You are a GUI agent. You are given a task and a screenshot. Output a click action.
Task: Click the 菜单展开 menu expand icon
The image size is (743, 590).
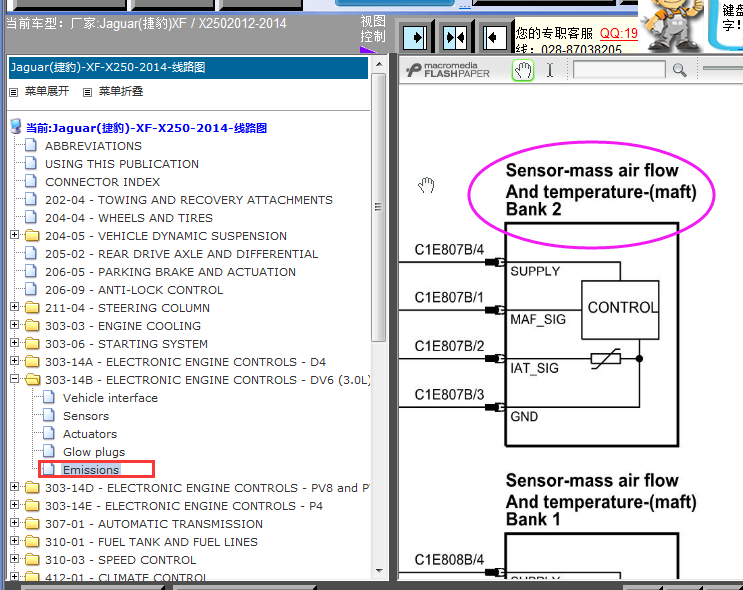(x=13, y=92)
